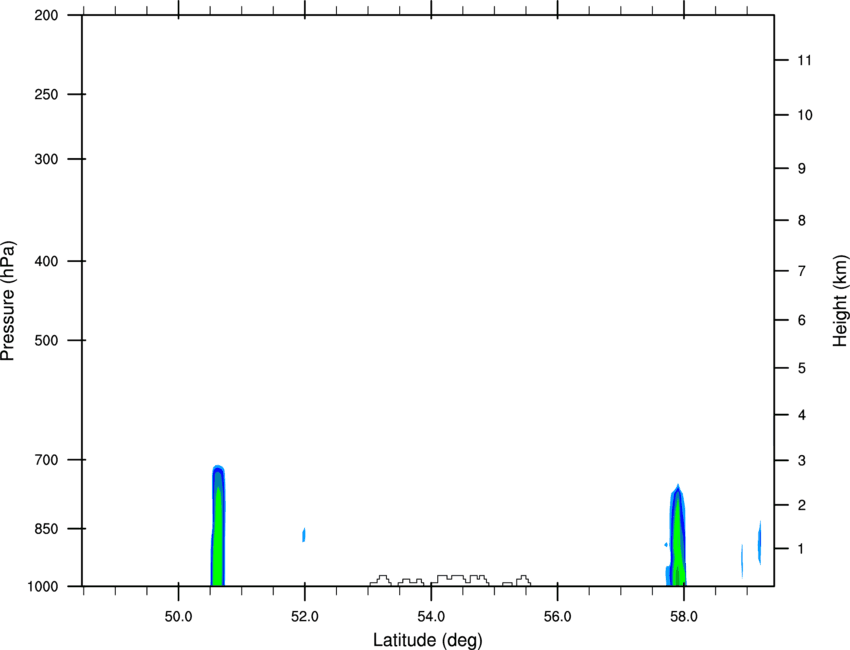Screen dimensions: 850x650
Task: Click the terrain outline near 54.0 latitude
Action: 450,581
